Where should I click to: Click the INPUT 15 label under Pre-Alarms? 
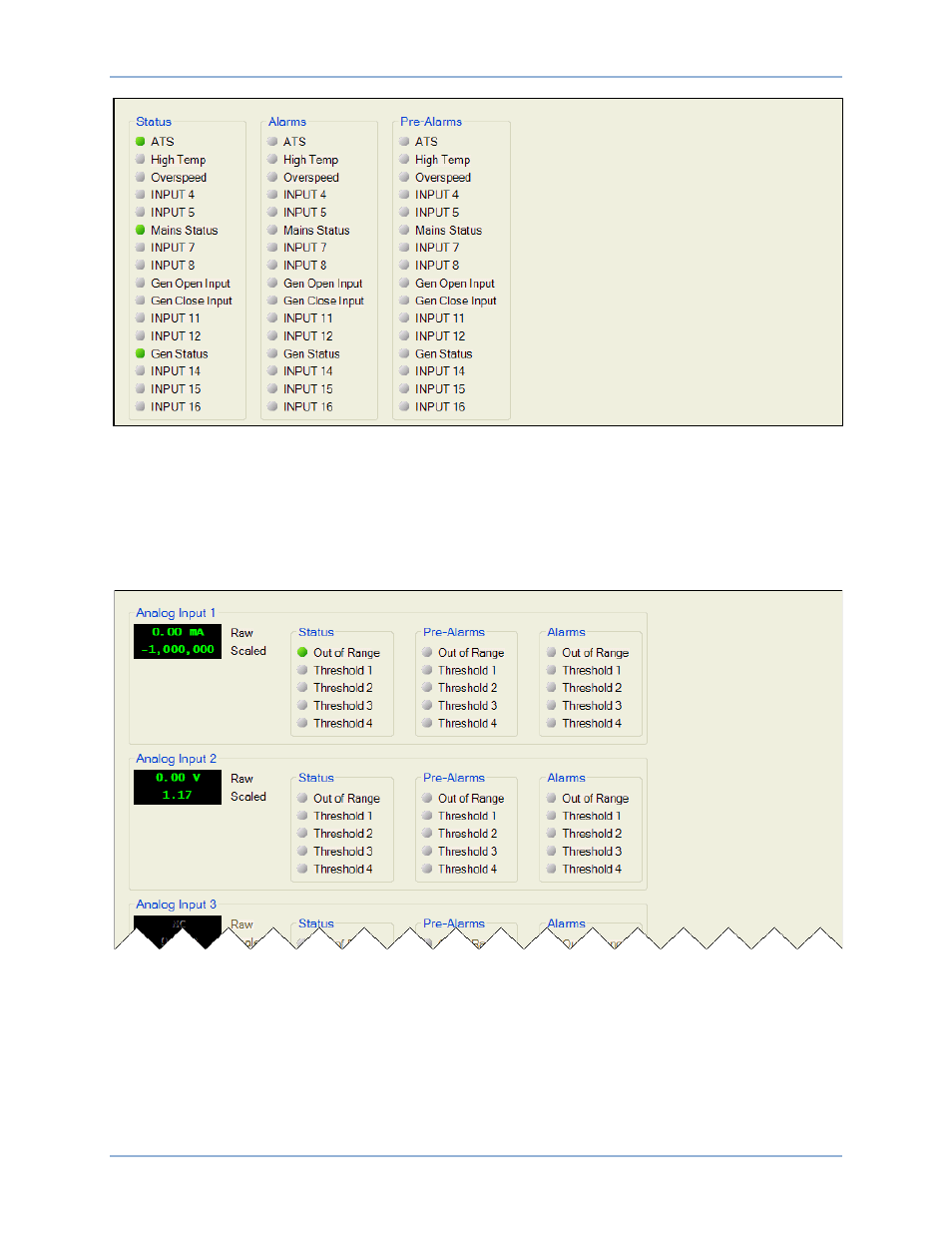tap(440, 389)
